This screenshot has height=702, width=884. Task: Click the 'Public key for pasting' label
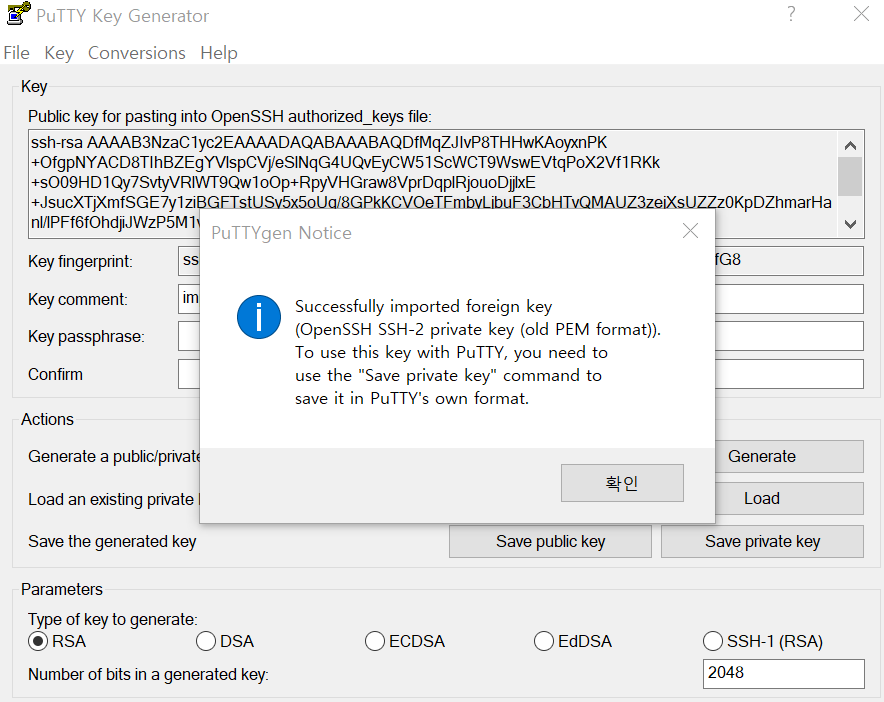(x=229, y=117)
